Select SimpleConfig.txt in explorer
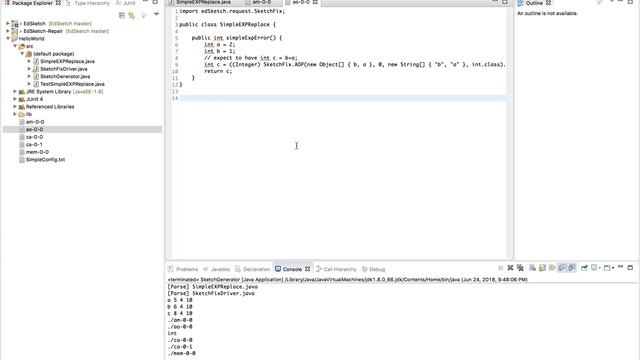 45,160
